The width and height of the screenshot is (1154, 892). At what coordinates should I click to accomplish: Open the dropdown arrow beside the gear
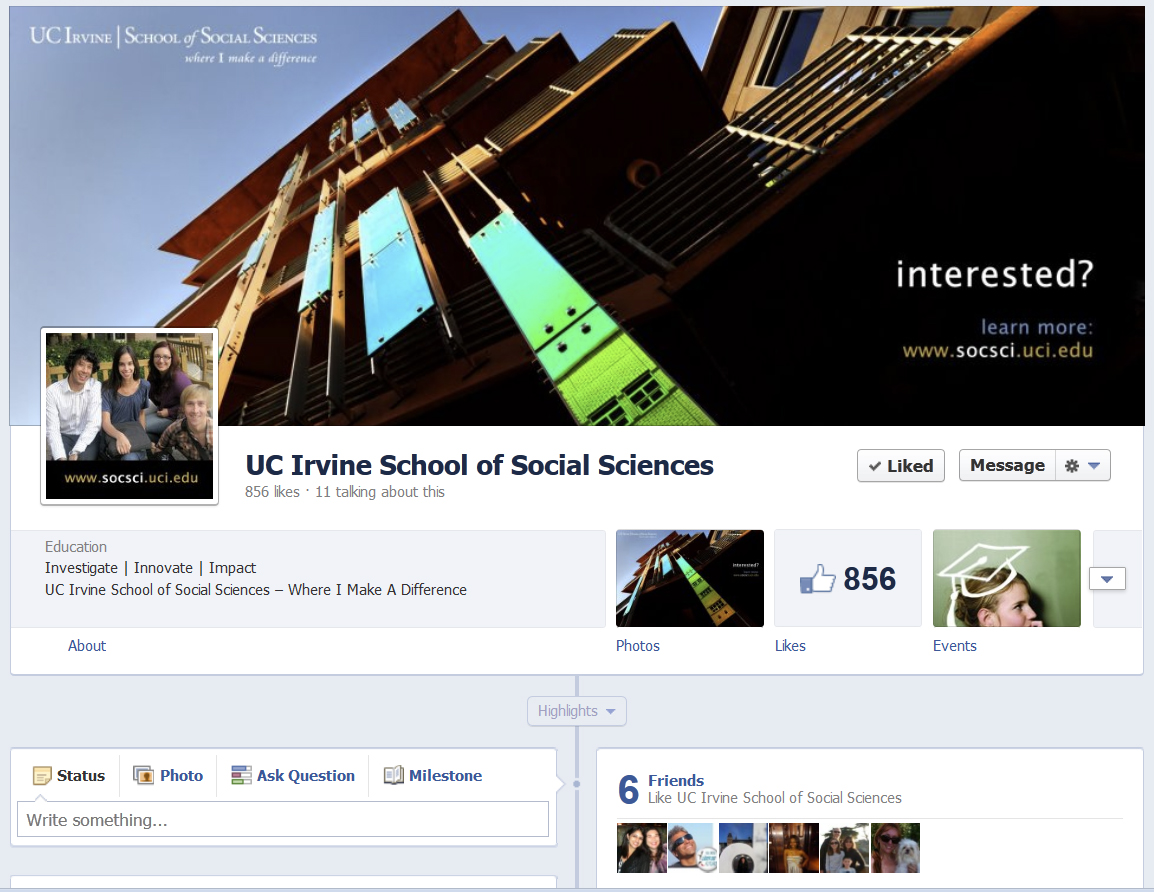[x=1094, y=466]
